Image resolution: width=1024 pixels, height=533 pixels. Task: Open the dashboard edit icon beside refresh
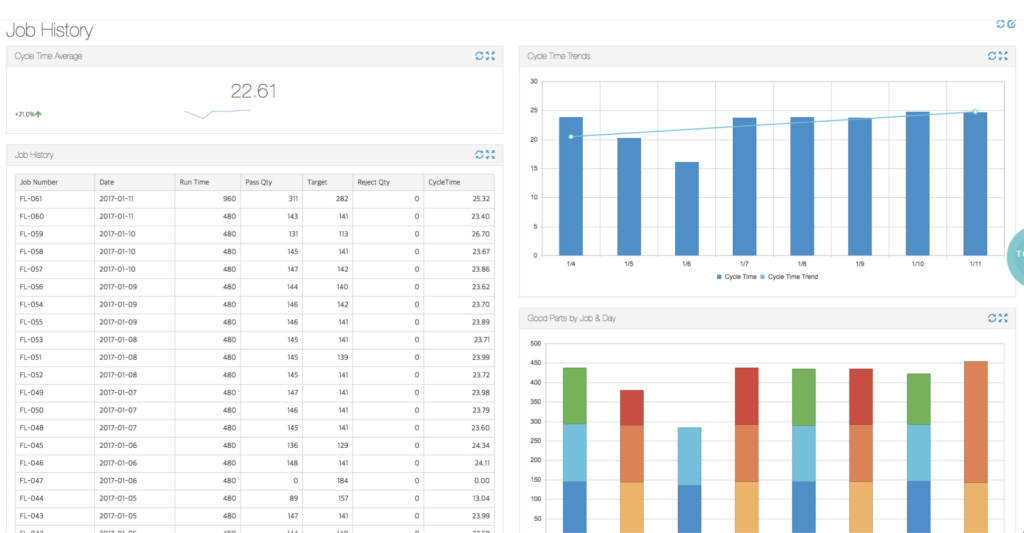point(1011,24)
